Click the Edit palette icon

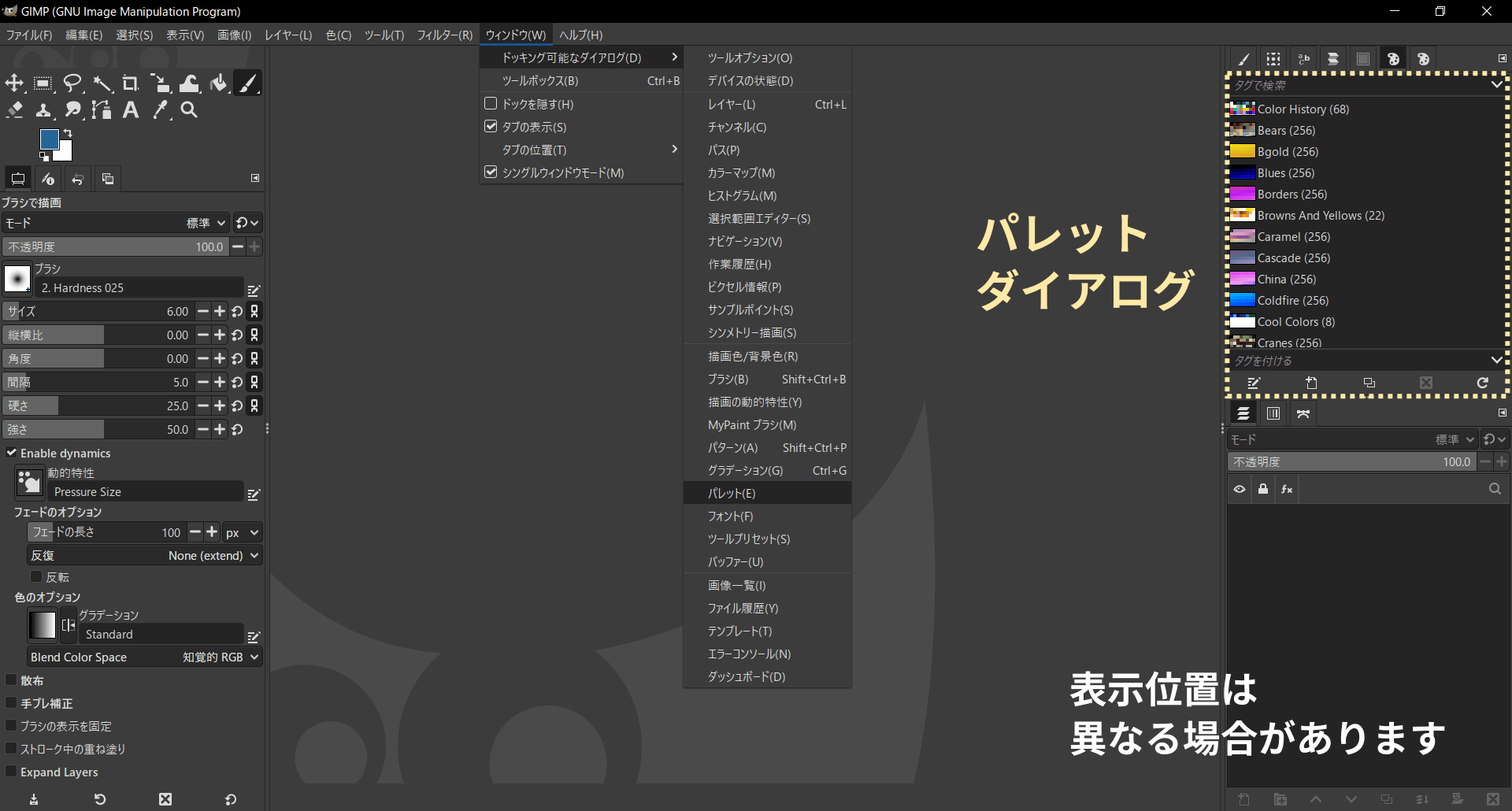1254,383
